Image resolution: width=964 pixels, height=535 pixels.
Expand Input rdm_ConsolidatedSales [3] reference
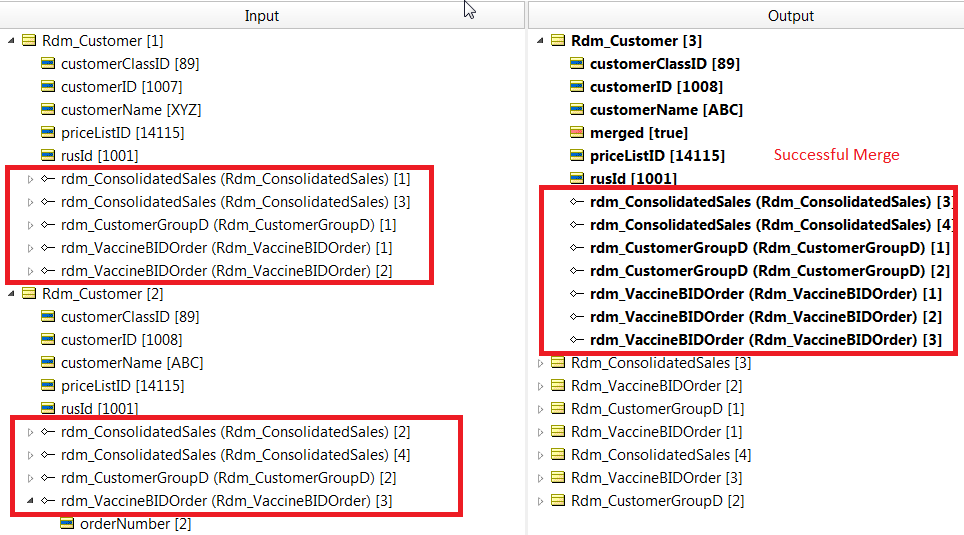(30, 202)
